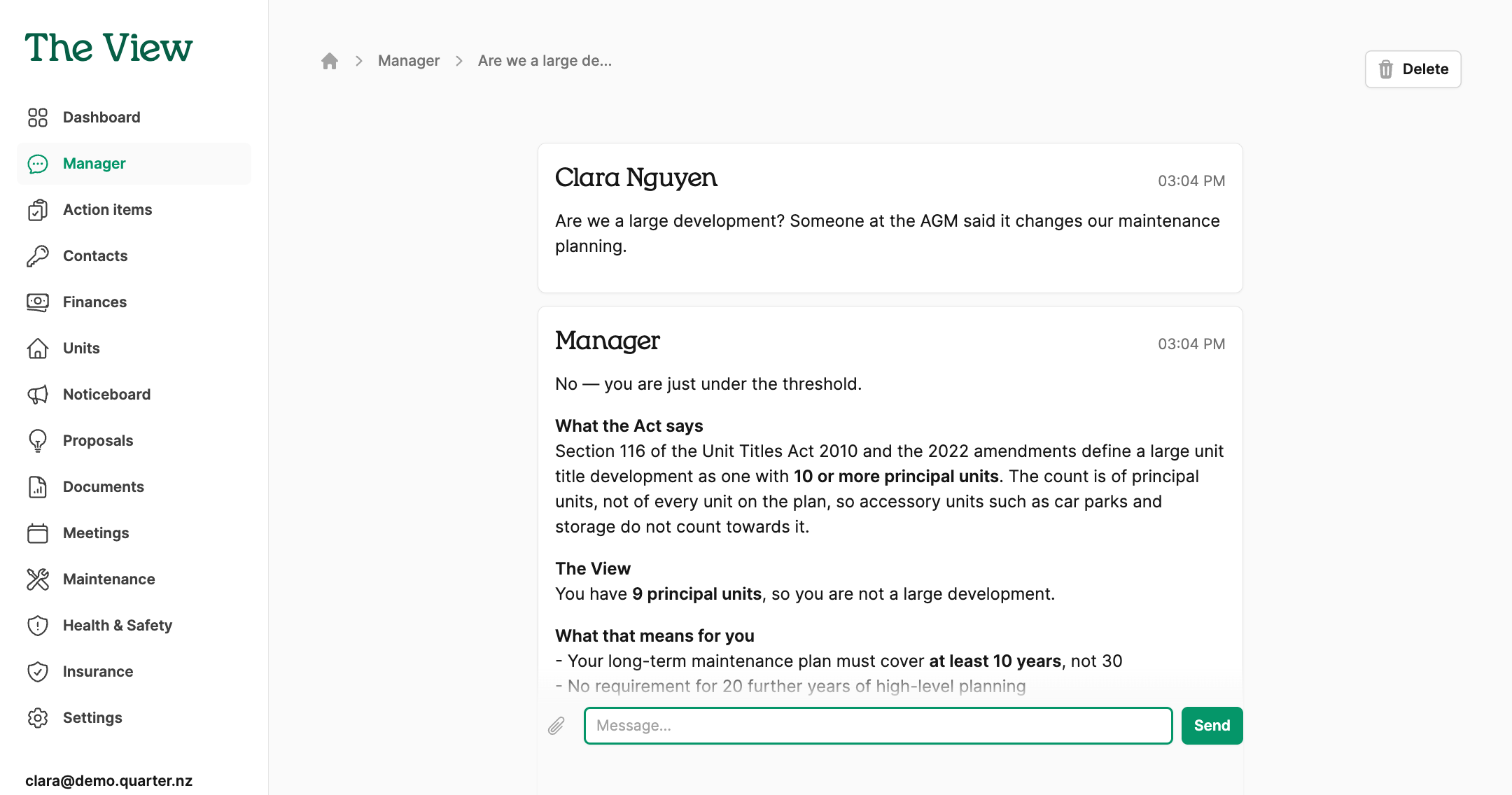Click the Manager reply heading

(607, 341)
